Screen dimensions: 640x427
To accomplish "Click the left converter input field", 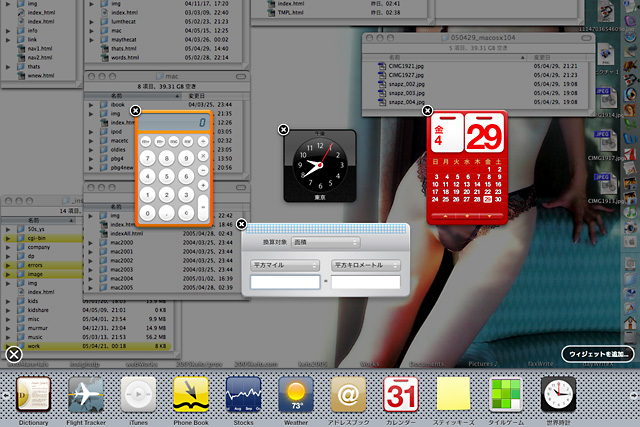I will 285,282.
